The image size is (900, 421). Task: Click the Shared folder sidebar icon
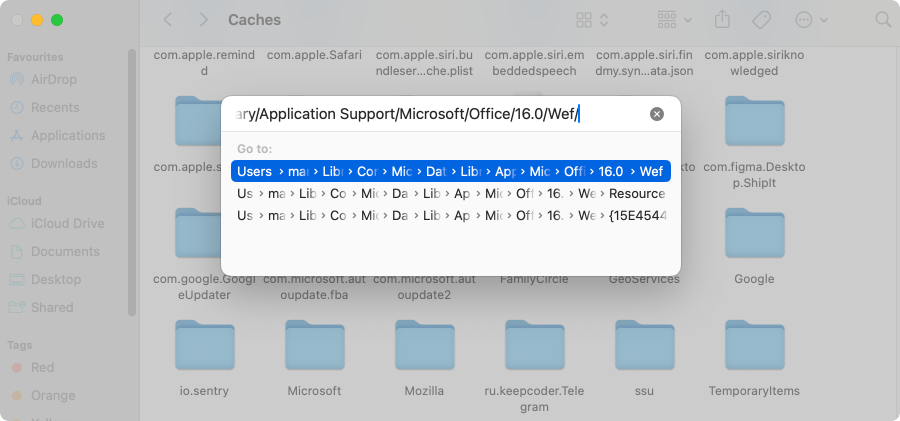(x=17, y=307)
